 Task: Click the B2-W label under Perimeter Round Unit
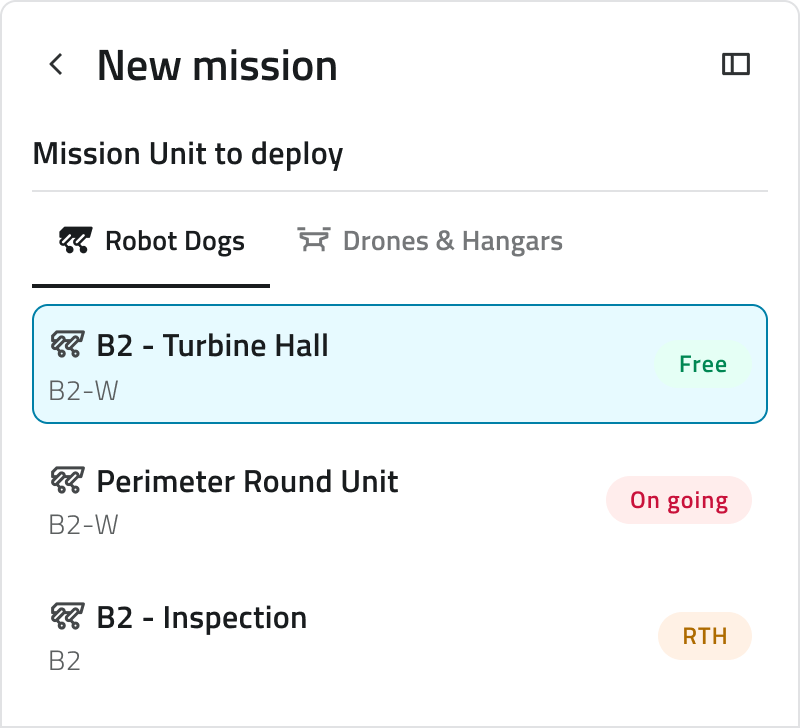tap(83, 525)
